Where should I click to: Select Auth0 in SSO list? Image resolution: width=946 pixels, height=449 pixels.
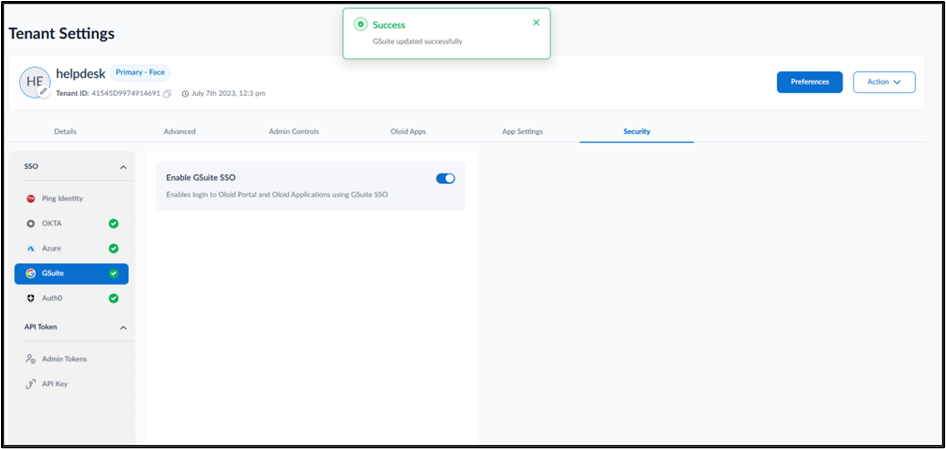point(71,298)
